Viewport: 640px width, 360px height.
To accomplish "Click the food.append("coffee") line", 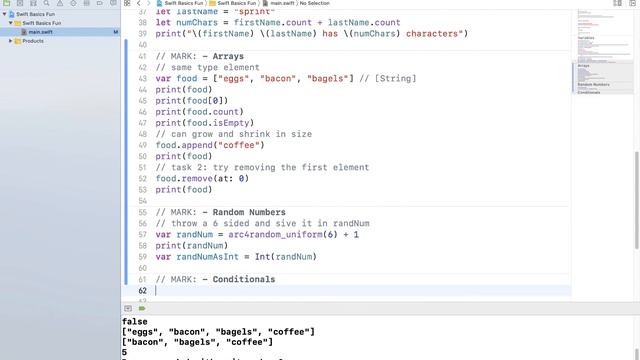I will pyautogui.click(x=210, y=145).
